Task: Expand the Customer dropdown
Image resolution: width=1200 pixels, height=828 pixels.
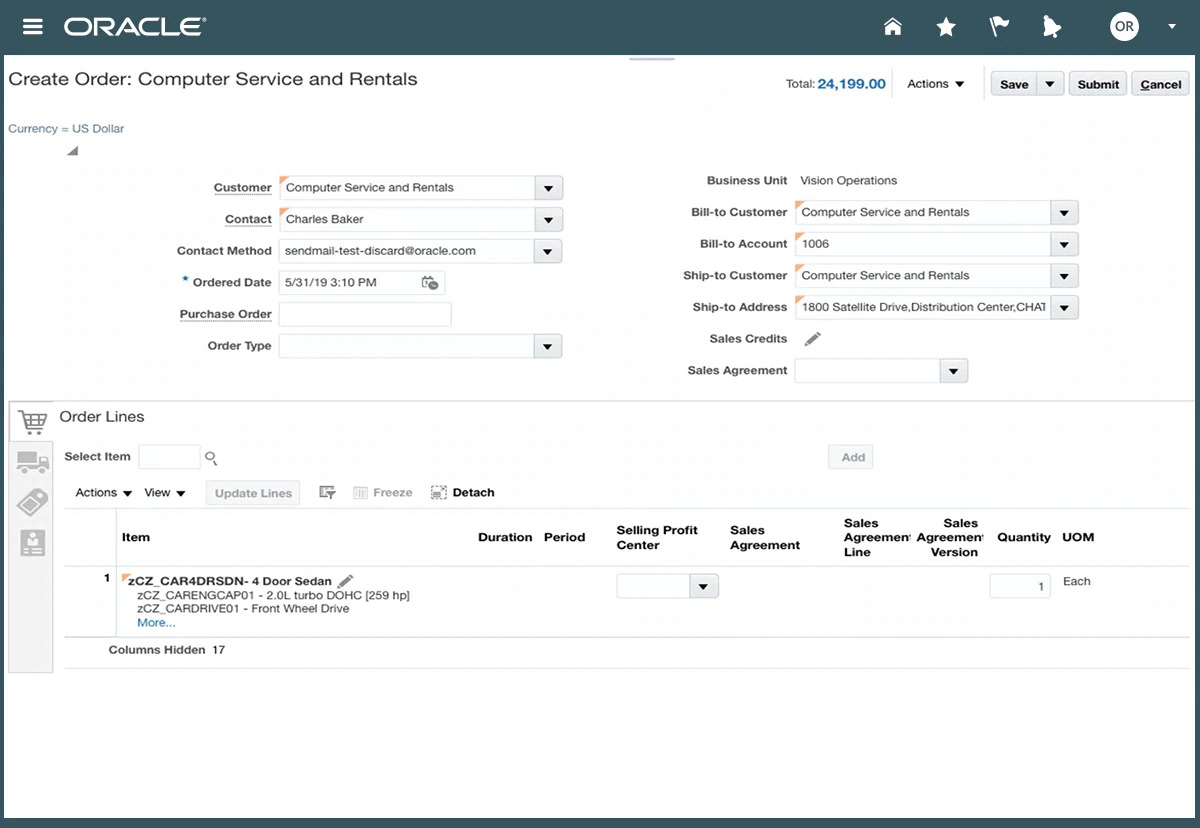Action: click(x=548, y=188)
